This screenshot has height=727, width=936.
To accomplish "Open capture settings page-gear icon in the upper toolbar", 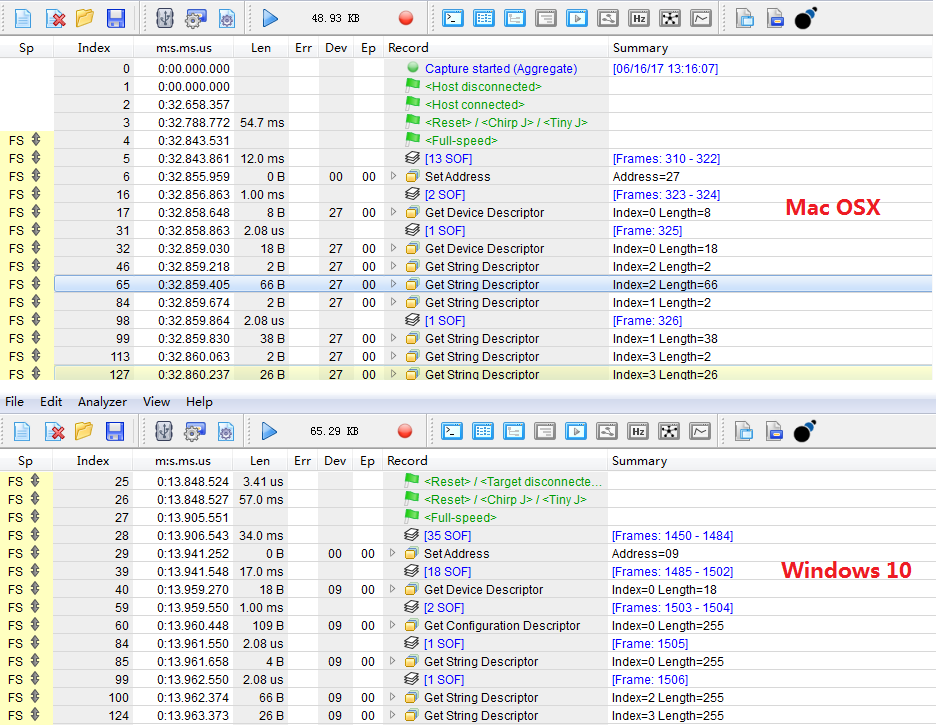I will tap(226, 18).
